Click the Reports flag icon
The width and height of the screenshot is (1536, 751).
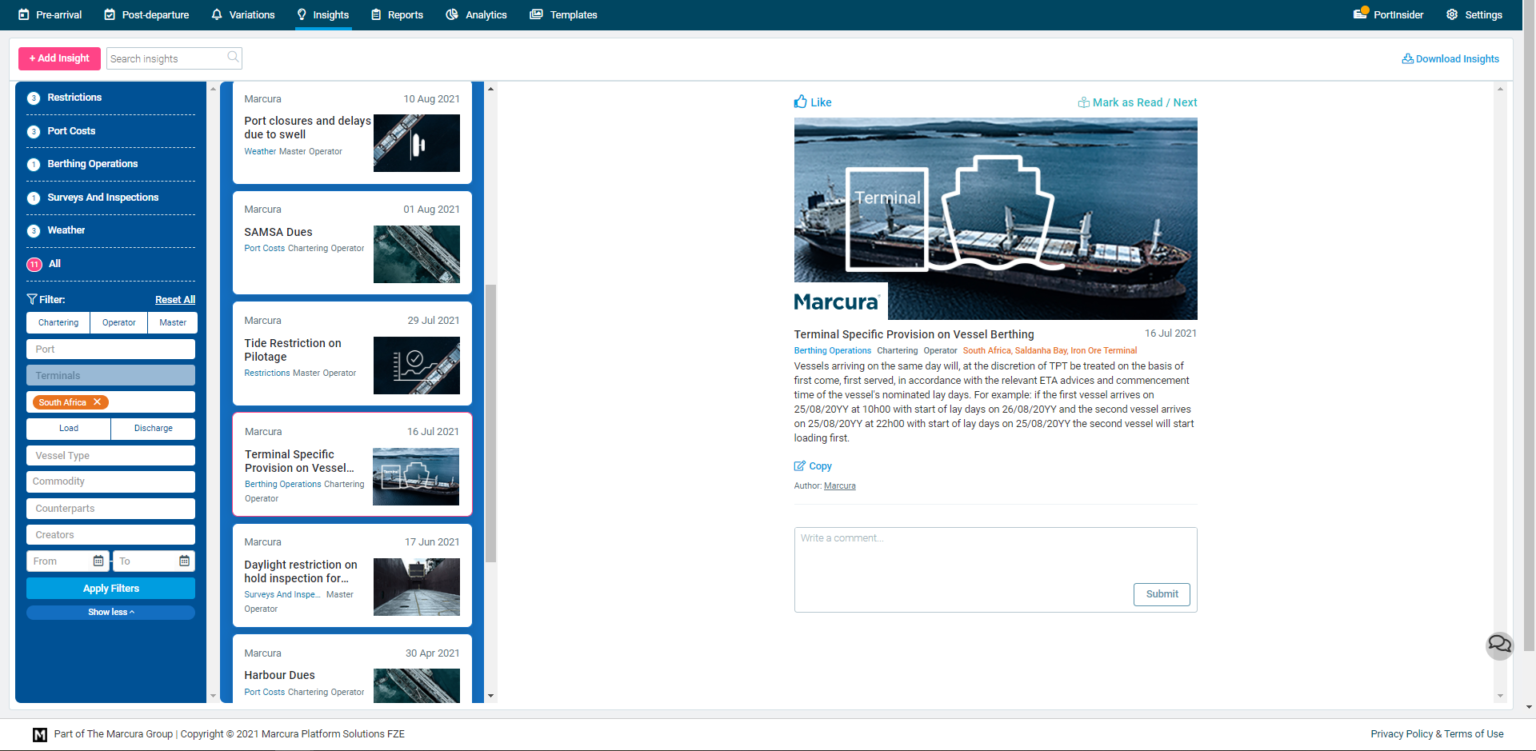(x=375, y=14)
